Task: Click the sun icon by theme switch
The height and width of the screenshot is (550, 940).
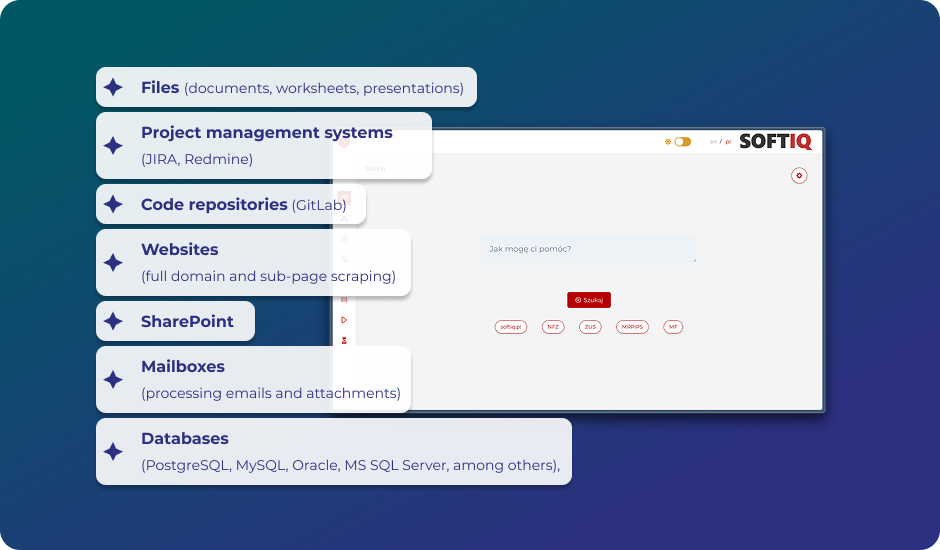Action: 668,142
